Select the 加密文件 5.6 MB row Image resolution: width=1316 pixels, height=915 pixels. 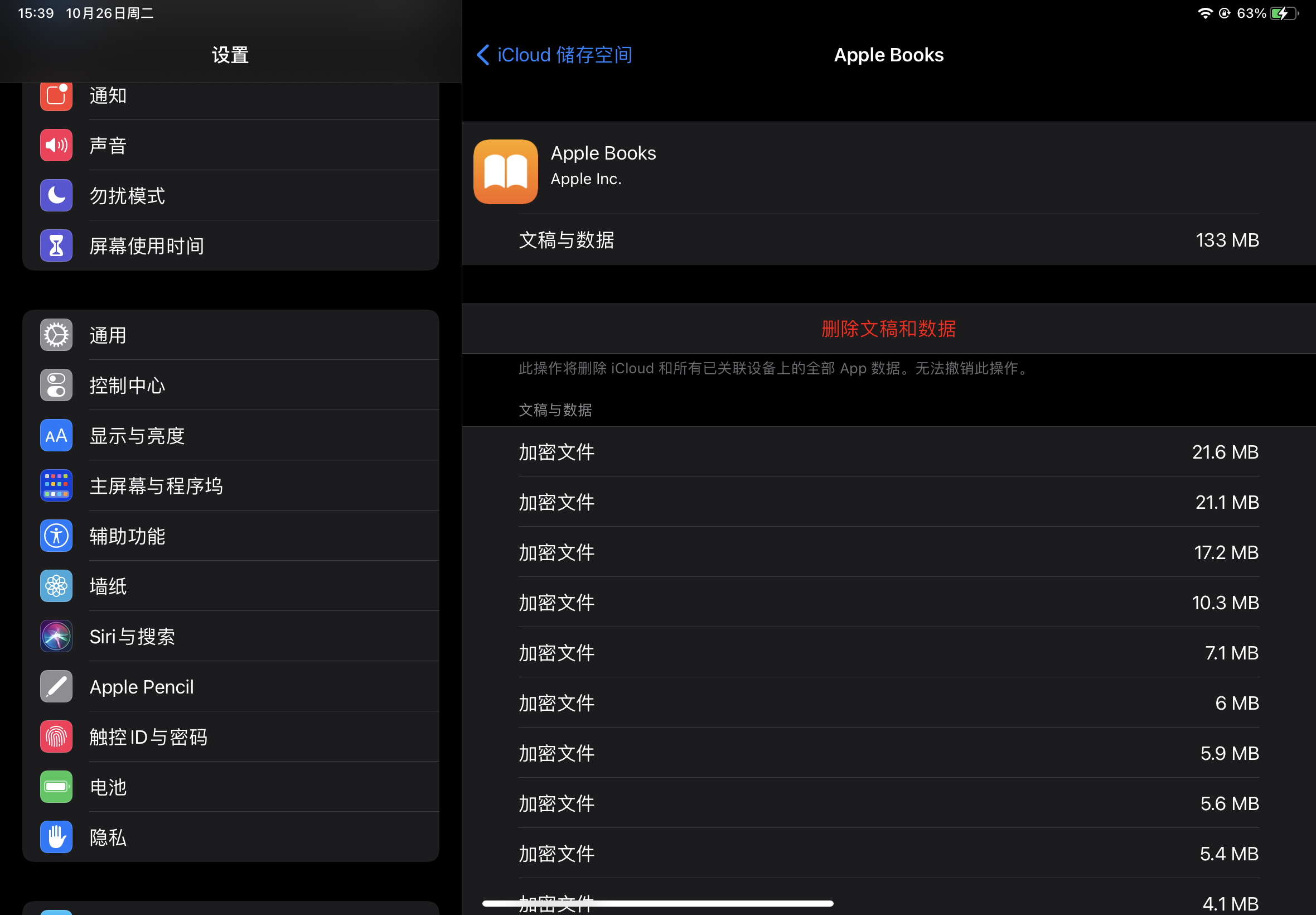[x=889, y=803]
